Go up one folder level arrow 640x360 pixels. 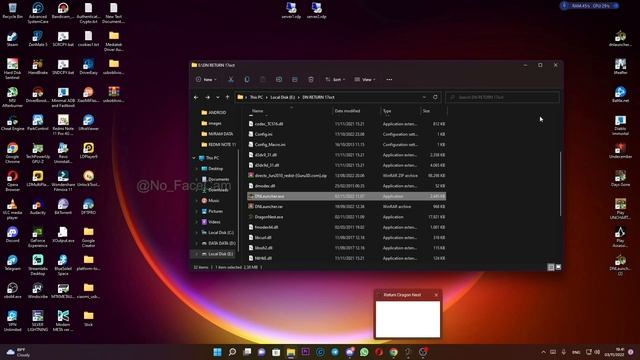(x=227, y=97)
